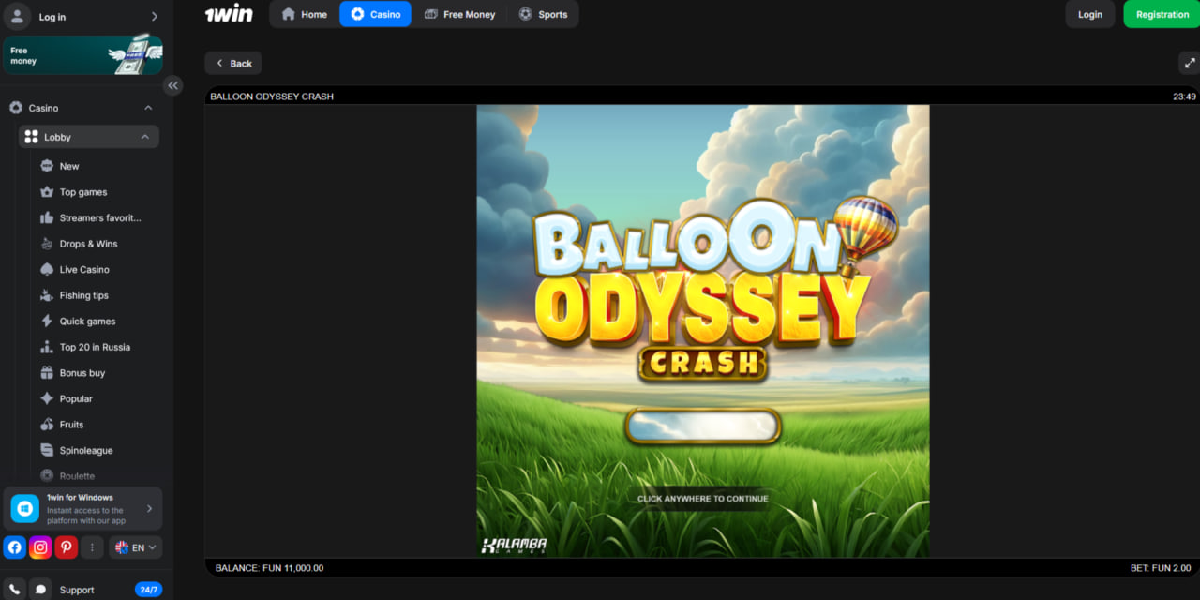Click the Bet FUN 2.00 text

coord(1160,568)
